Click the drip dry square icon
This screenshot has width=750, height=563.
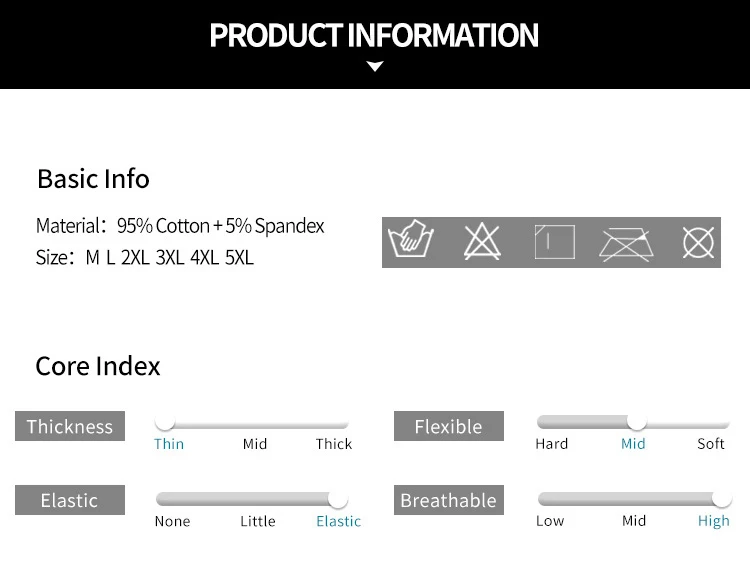554,242
